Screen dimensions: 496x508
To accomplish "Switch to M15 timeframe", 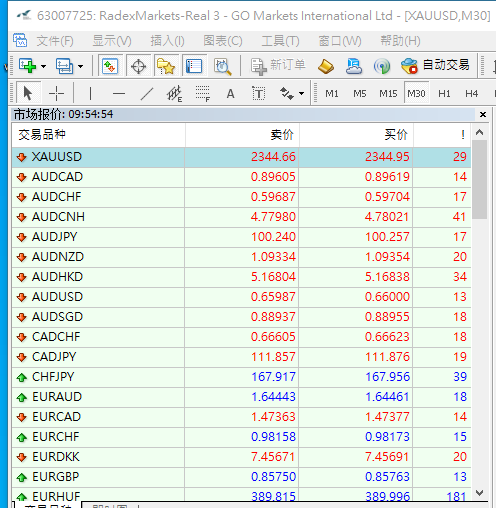I will [x=388, y=94].
